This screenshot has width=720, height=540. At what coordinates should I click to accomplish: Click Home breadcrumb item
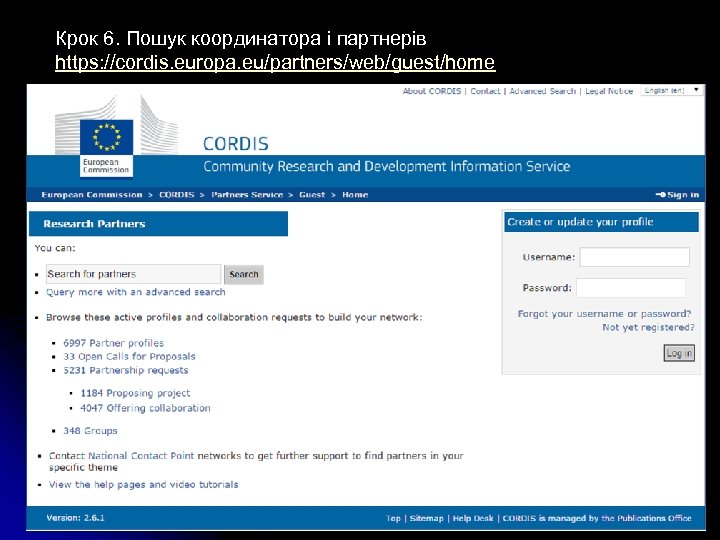[x=355, y=195]
